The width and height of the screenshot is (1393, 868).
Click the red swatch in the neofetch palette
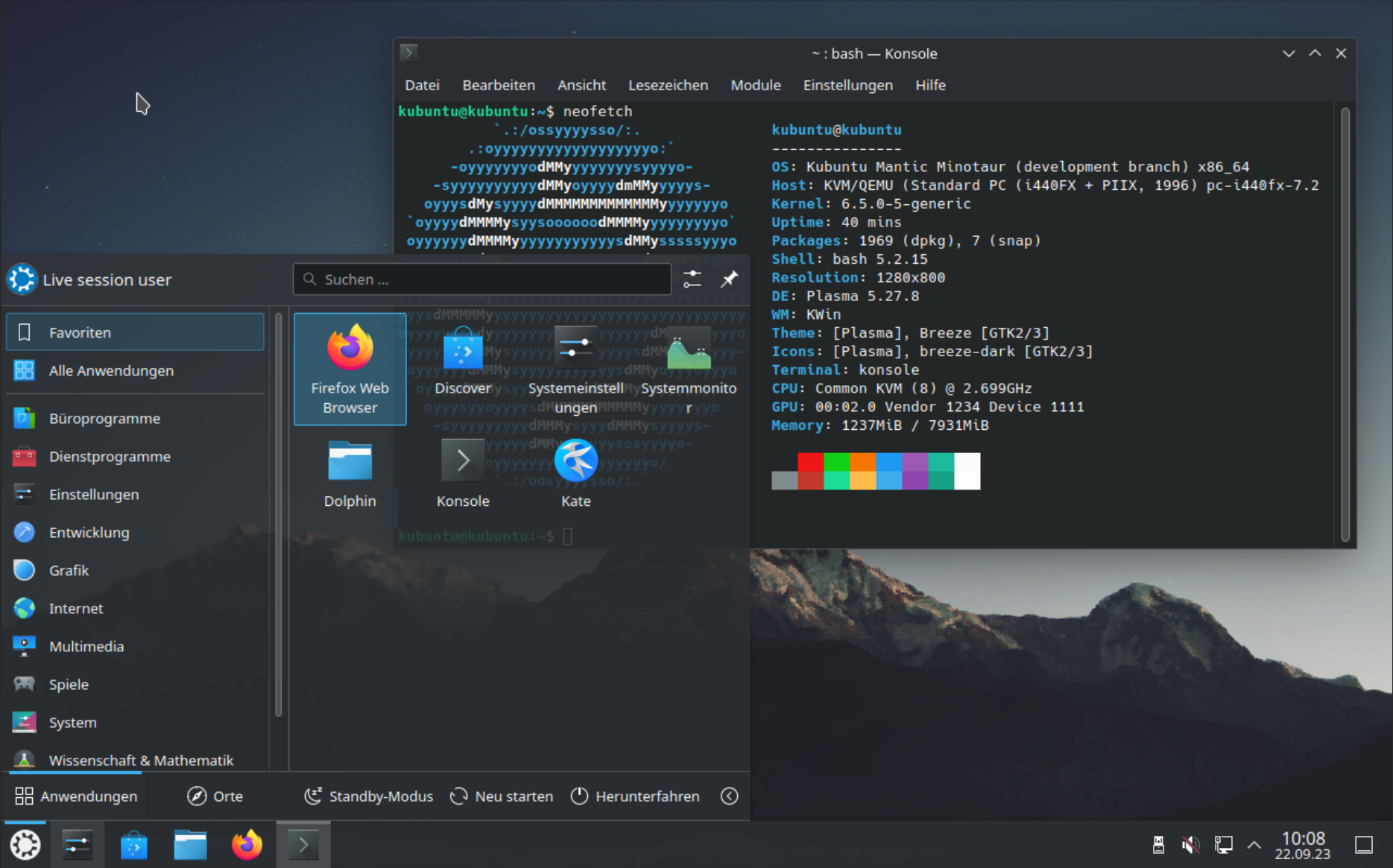pos(812,462)
